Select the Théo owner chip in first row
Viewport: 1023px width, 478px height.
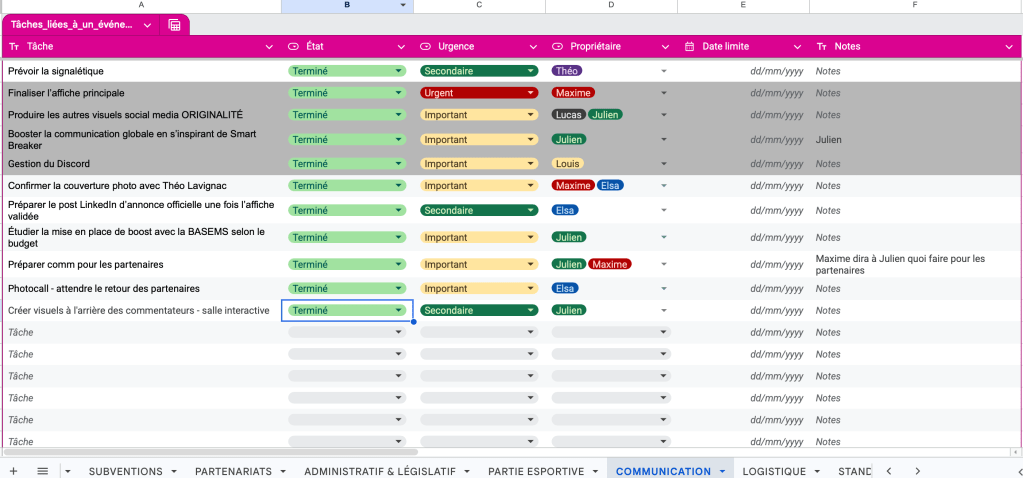coord(566,71)
